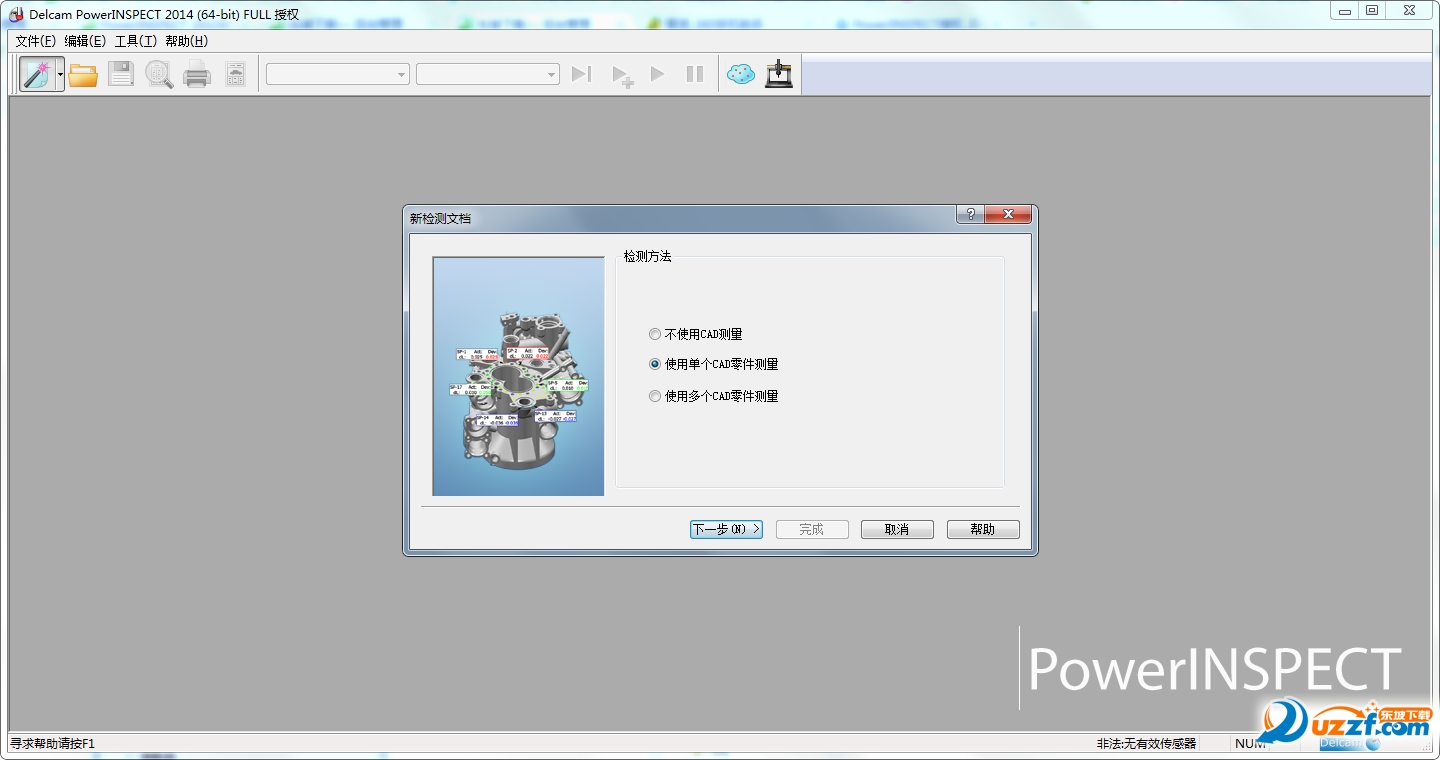This screenshot has height=760, width=1440.
Task: Click the engine part preview image
Action: click(x=518, y=376)
